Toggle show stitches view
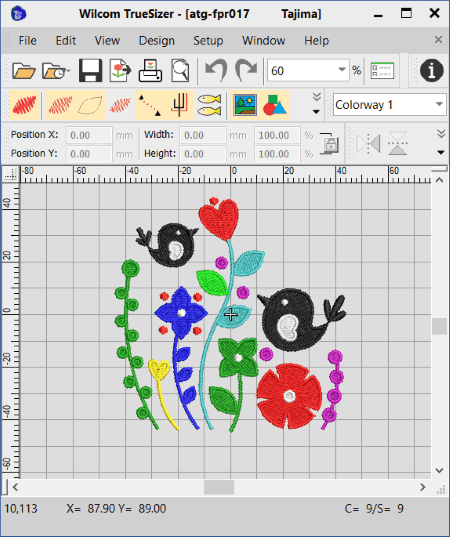This screenshot has height=537, width=450. [x=60, y=105]
